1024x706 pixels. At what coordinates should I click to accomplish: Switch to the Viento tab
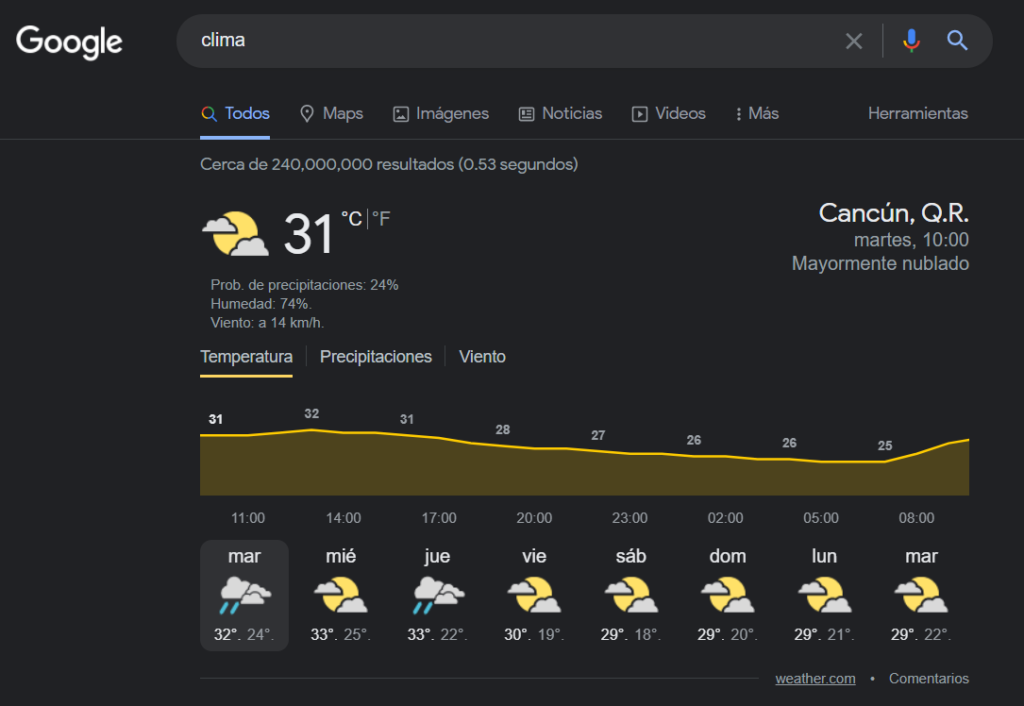click(x=482, y=357)
